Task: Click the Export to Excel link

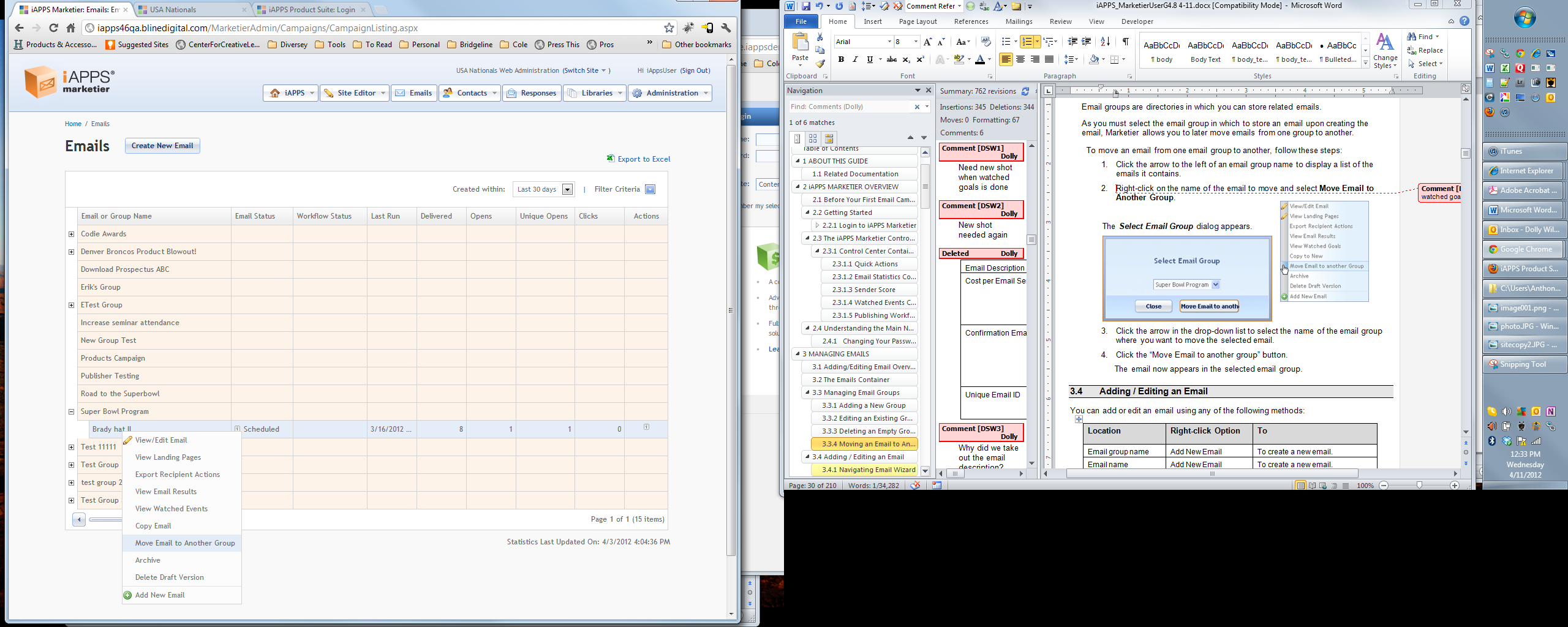Action: (x=644, y=159)
